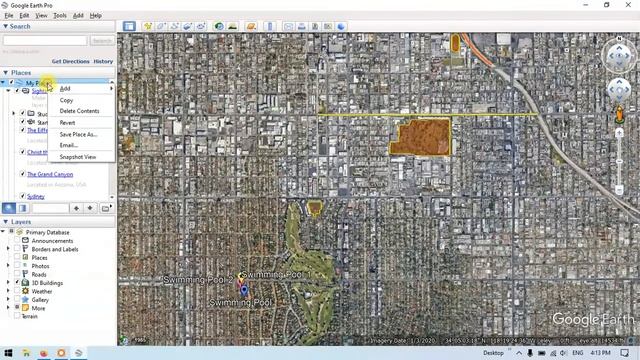Collapse the Places panel
The height and width of the screenshot is (360, 640).
pyautogui.click(x=6, y=73)
